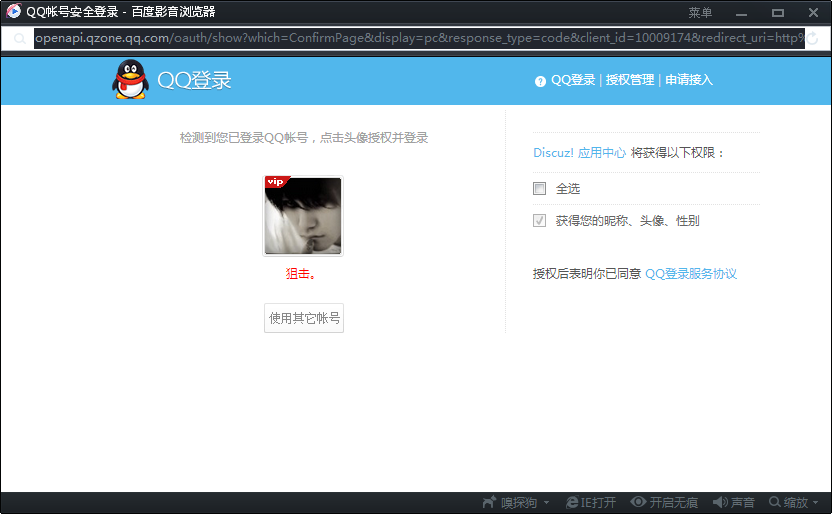832x514 pixels.
Task: Close the browser window
Action: [813, 12]
